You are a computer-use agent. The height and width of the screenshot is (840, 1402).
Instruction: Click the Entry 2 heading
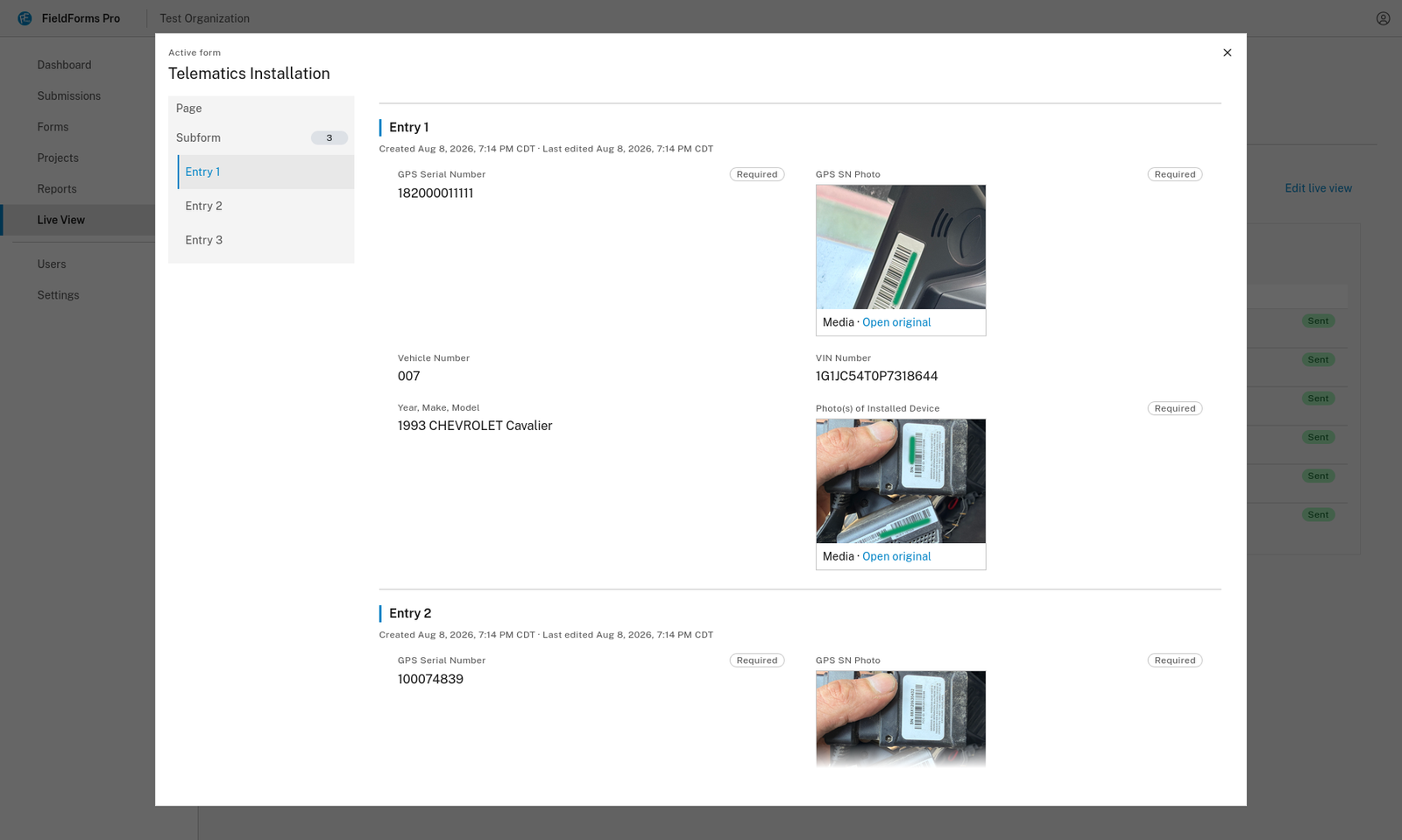click(x=410, y=614)
